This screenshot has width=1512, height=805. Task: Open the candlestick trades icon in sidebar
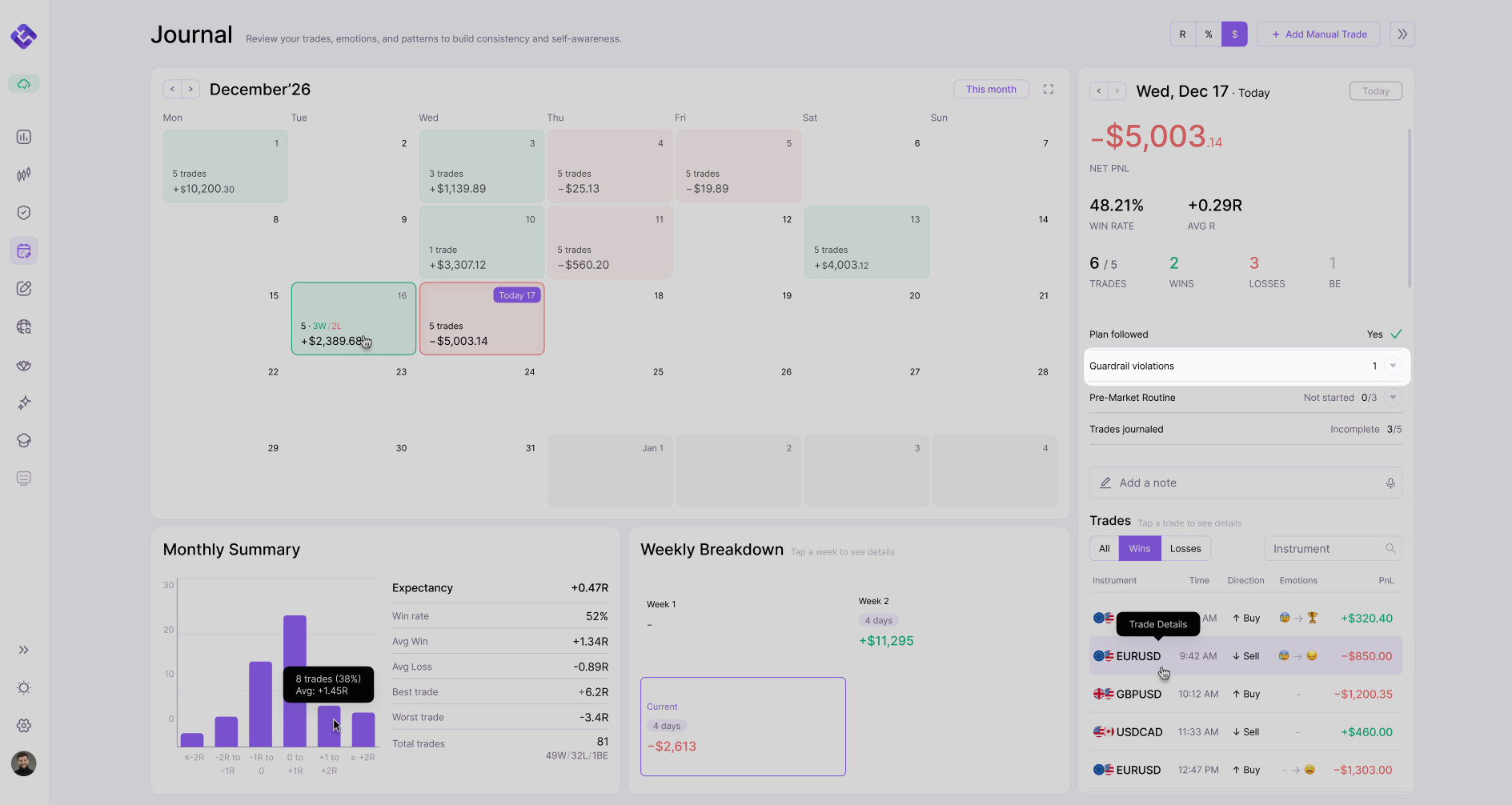coord(24,174)
